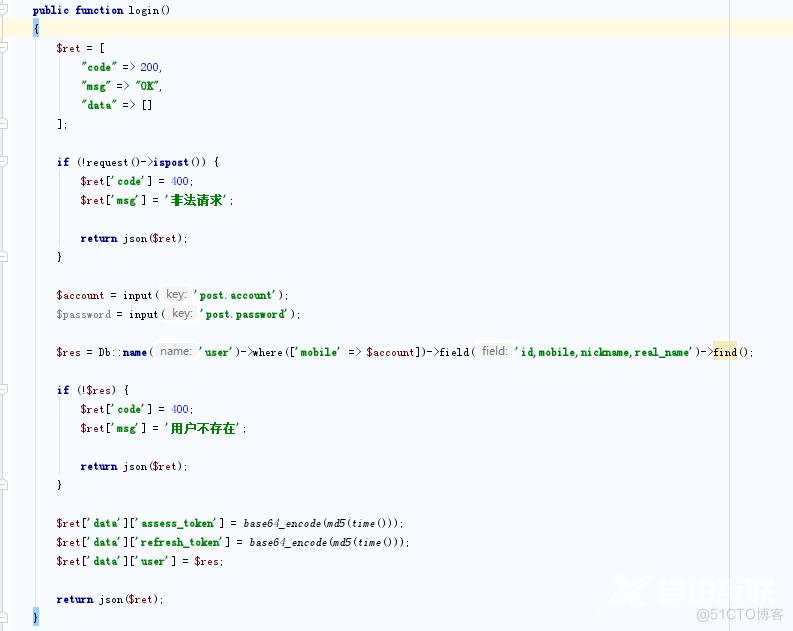This screenshot has width=793, height=631.
Task: Click the highlighted opening brace of login
Action: pyautogui.click(x=36, y=29)
